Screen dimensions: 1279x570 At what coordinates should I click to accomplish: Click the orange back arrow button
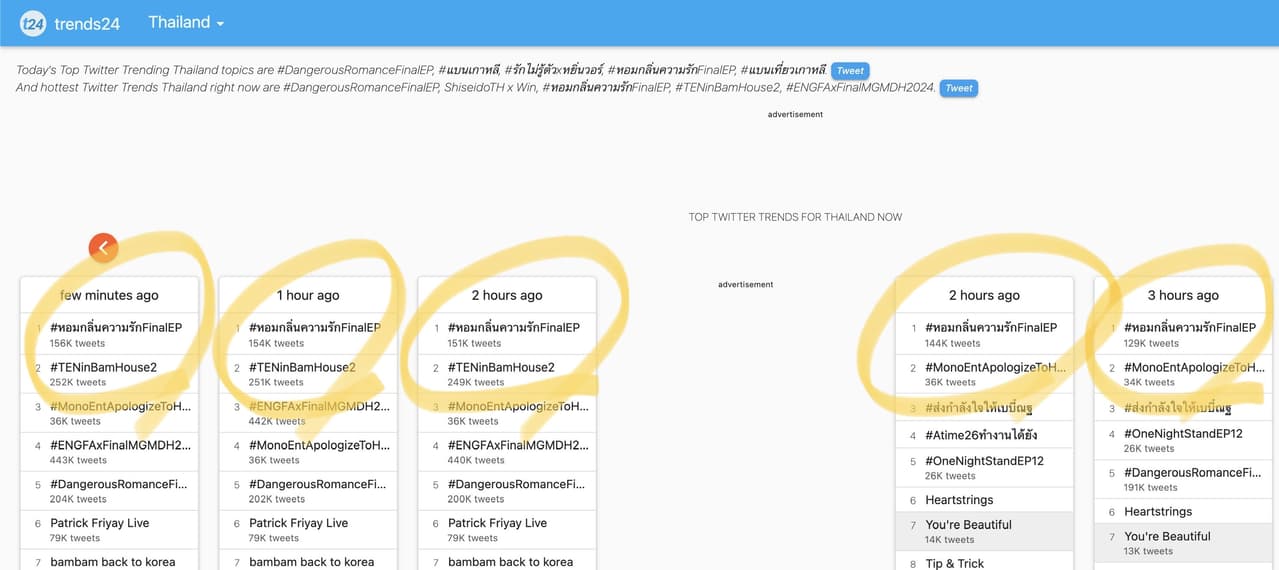103,248
